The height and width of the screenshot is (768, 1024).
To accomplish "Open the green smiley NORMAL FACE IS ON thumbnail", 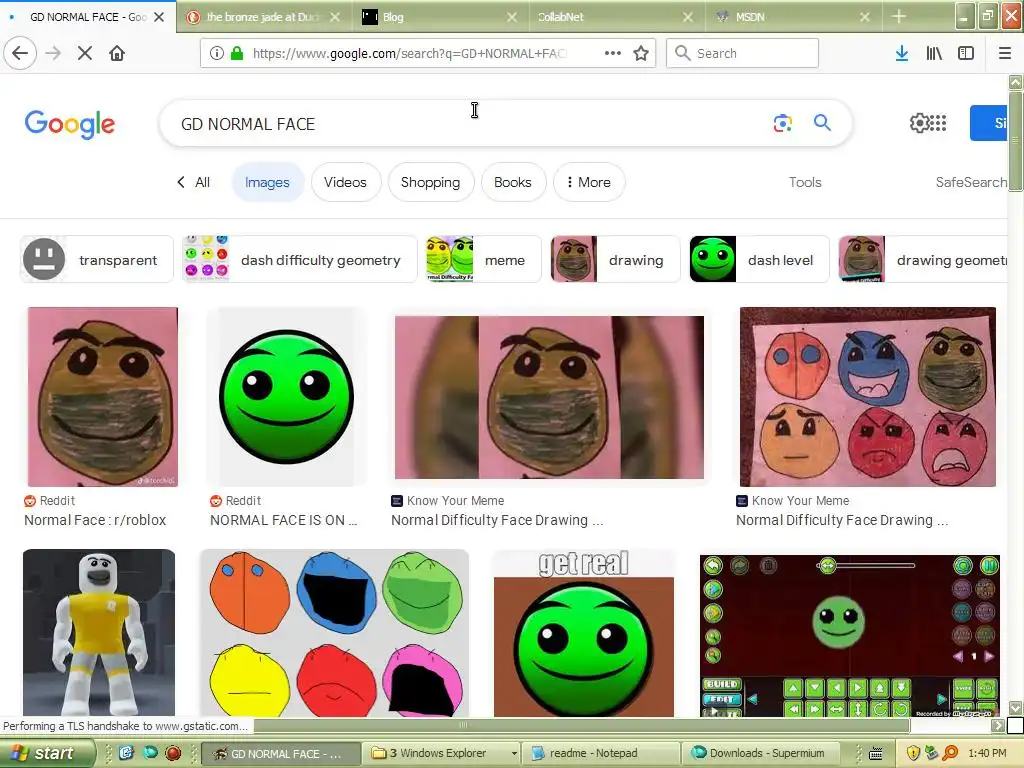I will pos(286,397).
